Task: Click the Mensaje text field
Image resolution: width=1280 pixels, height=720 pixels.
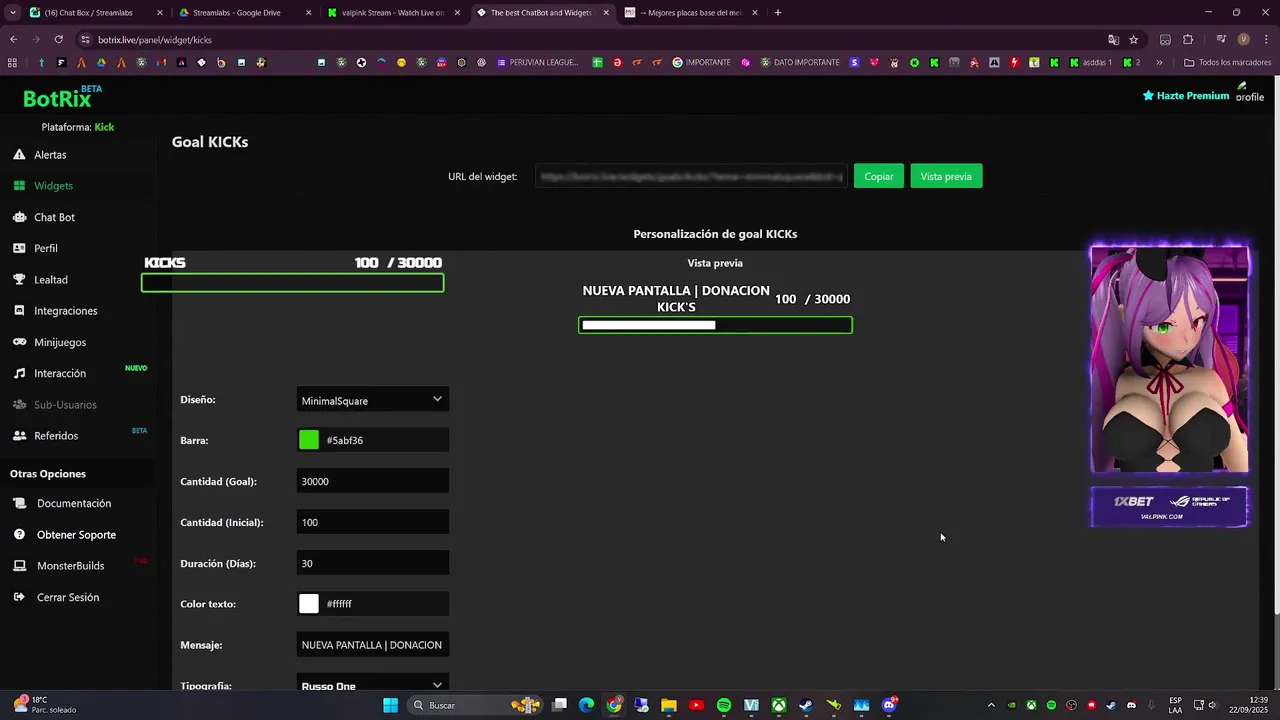Action: point(372,645)
